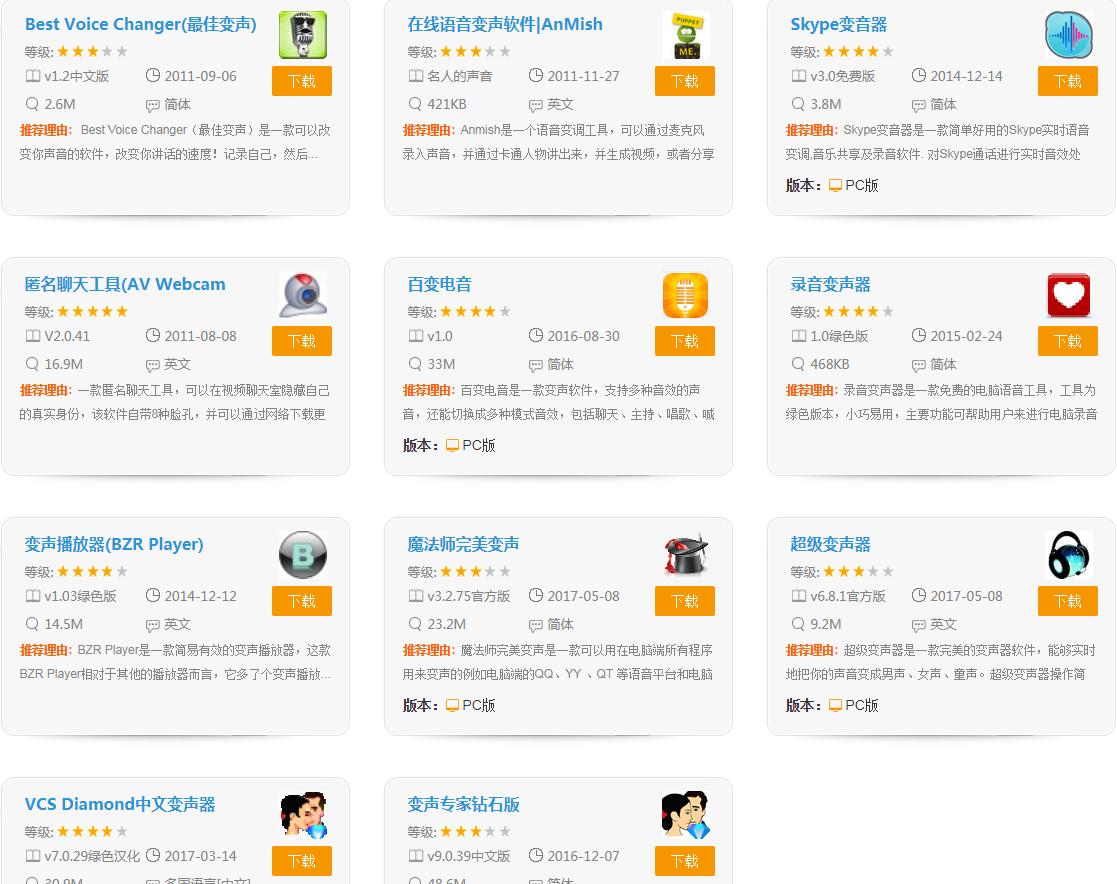Click the file size 23.2M text
Screen dimensions: 1117x884
point(447,624)
